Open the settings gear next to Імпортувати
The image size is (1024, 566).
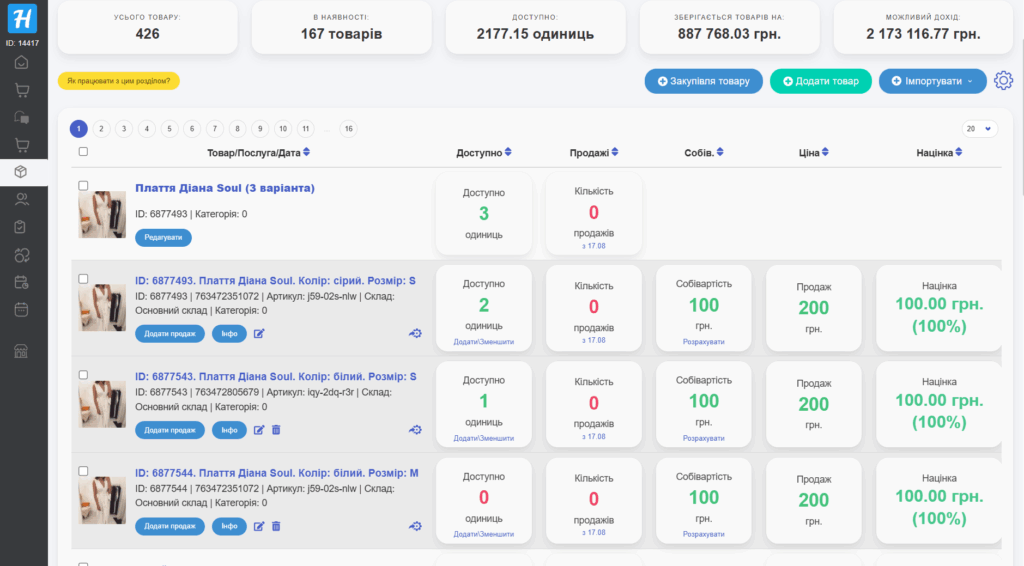(1003, 81)
